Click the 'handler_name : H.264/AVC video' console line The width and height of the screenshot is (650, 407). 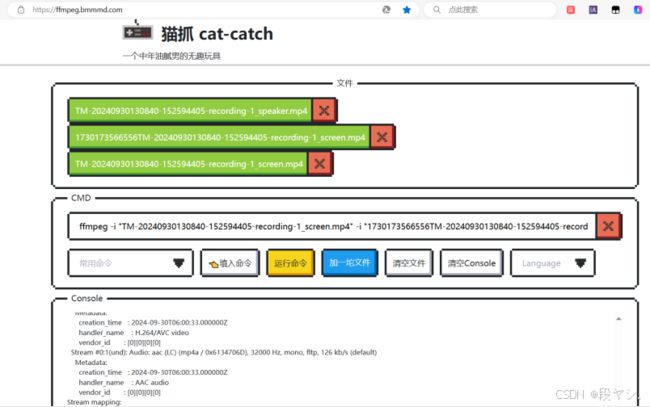[133, 332]
